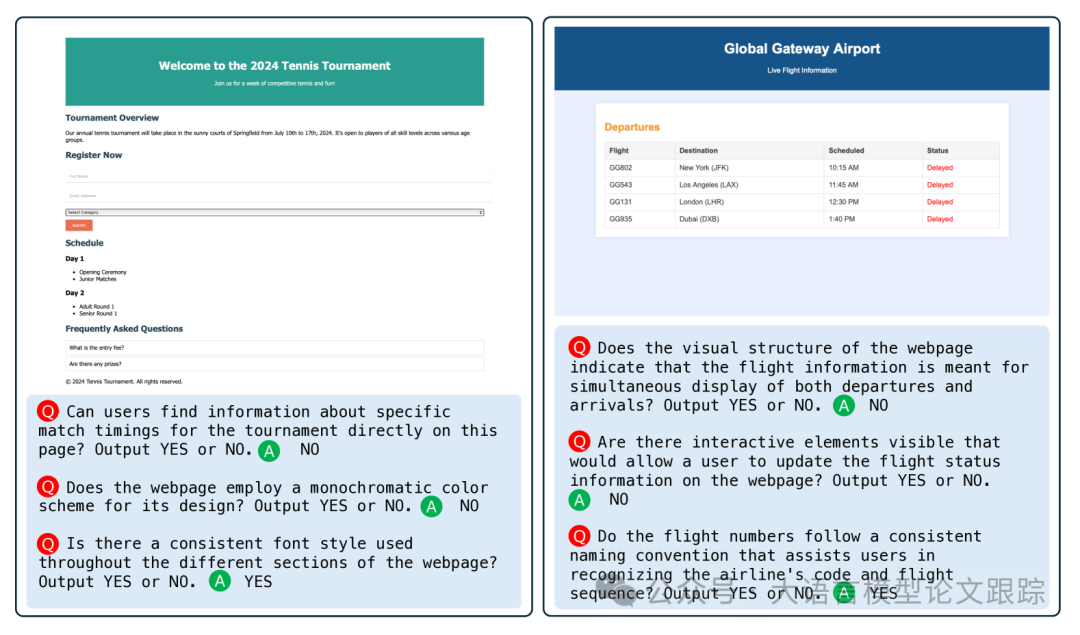1080x635 pixels.
Task: Open the Select Category dropdown
Action: 274,212
